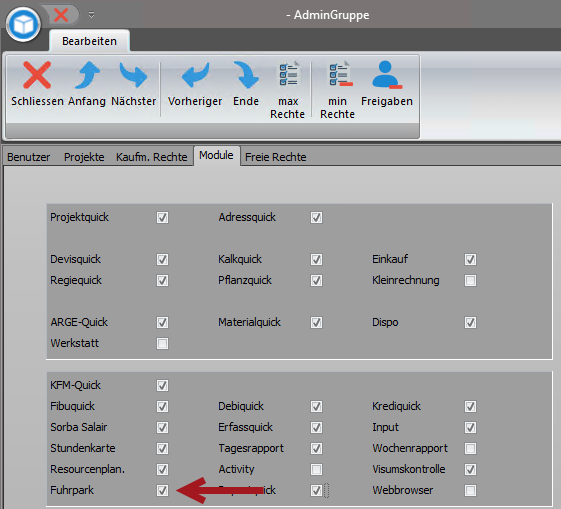Click the red X in quick access bar

61,15
